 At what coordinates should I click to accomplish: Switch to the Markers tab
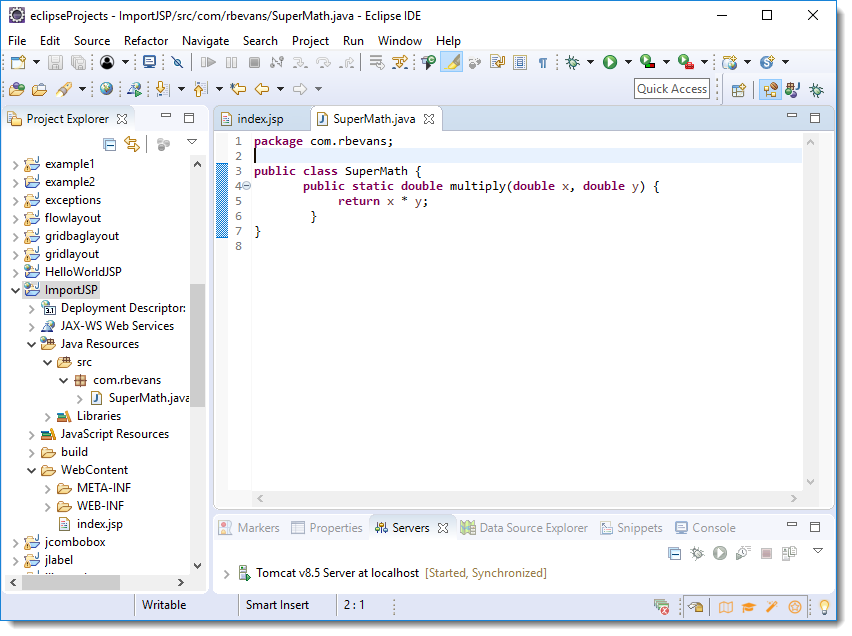249,528
